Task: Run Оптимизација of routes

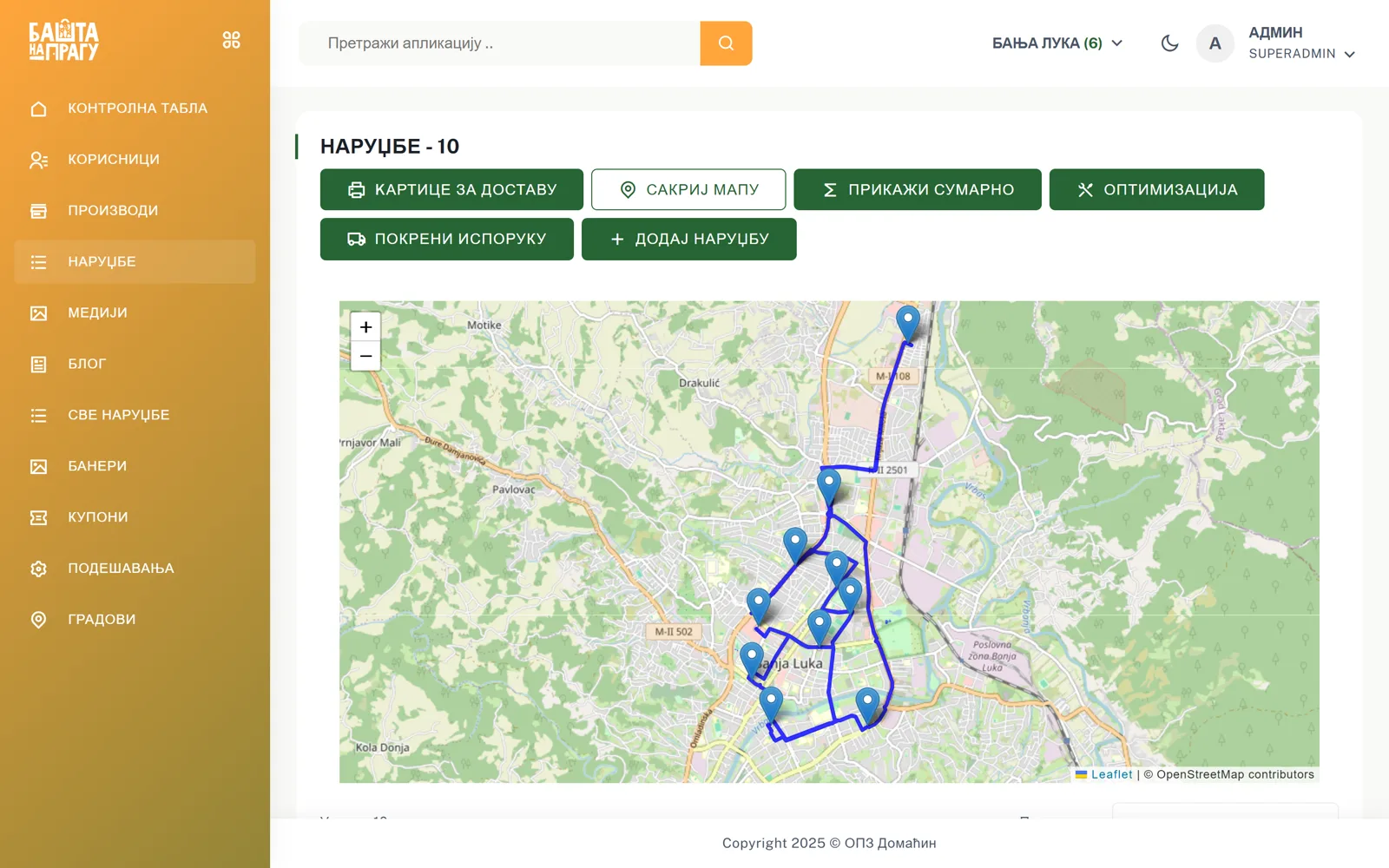Action: [x=1156, y=189]
